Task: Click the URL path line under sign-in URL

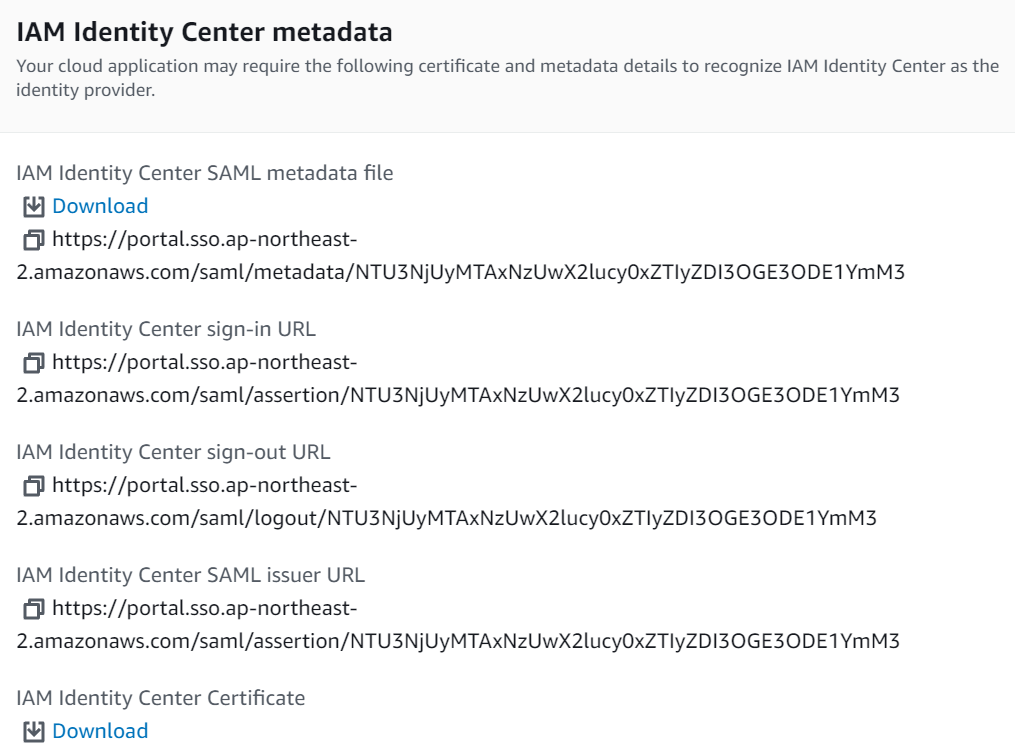Action: pyautogui.click(x=458, y=395)
